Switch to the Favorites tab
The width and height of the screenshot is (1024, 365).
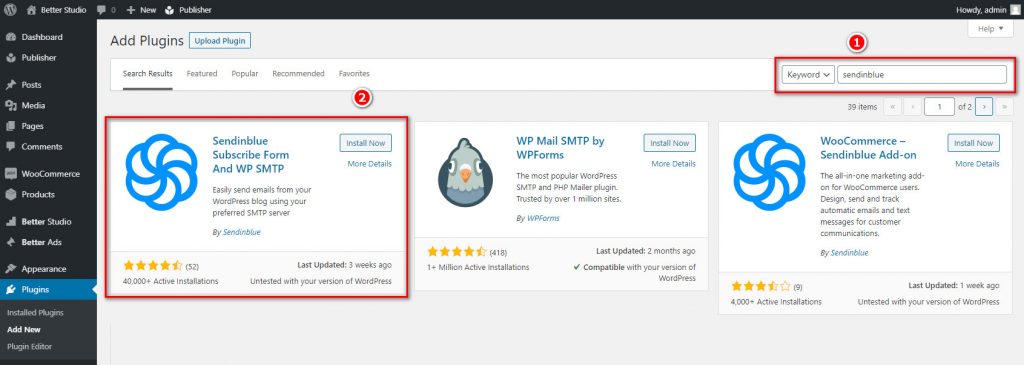tap(354, 74)
